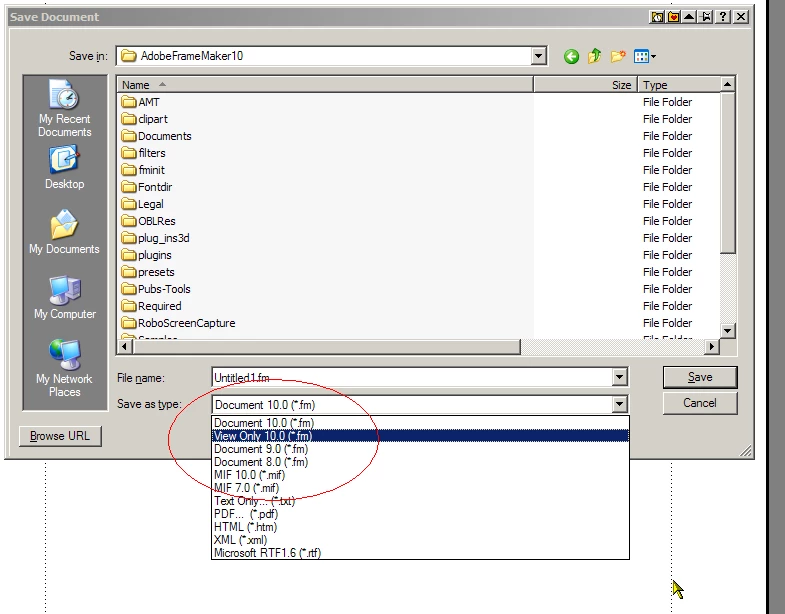Click the Save button
Viewport: 785px width, 614px height.
[700, 377]
